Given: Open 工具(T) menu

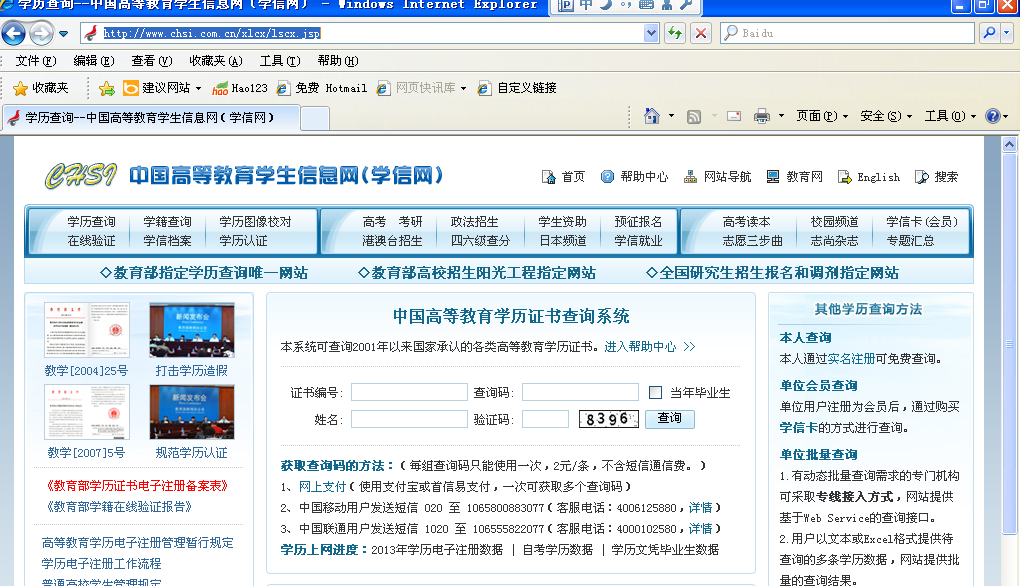Looking at the screenshot, I should 280,60.
